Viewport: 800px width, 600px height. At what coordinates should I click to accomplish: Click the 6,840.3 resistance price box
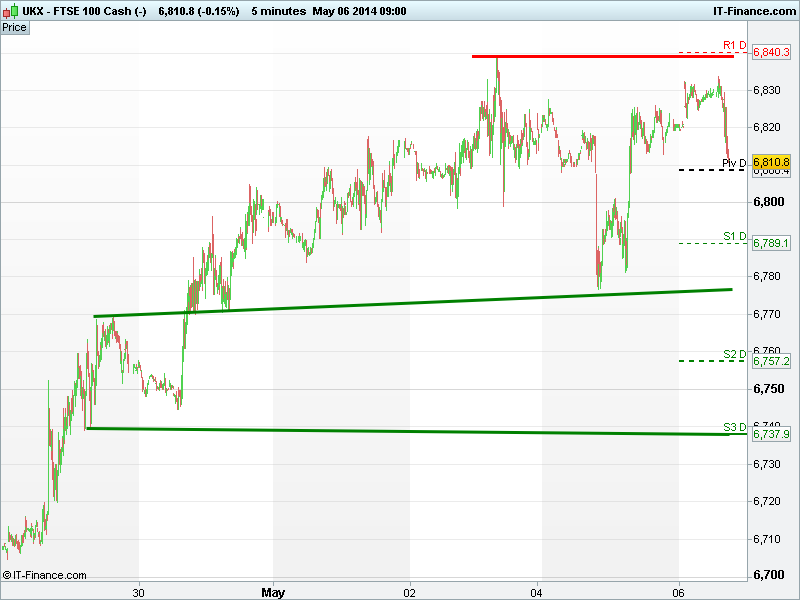[x=771, y=51]
